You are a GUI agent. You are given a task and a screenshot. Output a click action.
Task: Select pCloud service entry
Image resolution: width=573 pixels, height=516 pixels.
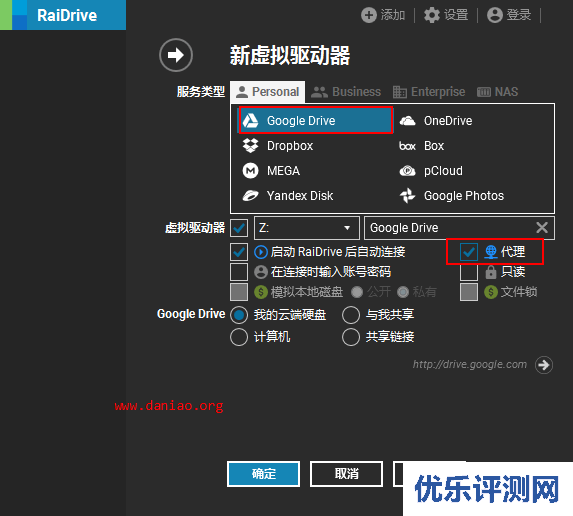[x=431, y=171]
